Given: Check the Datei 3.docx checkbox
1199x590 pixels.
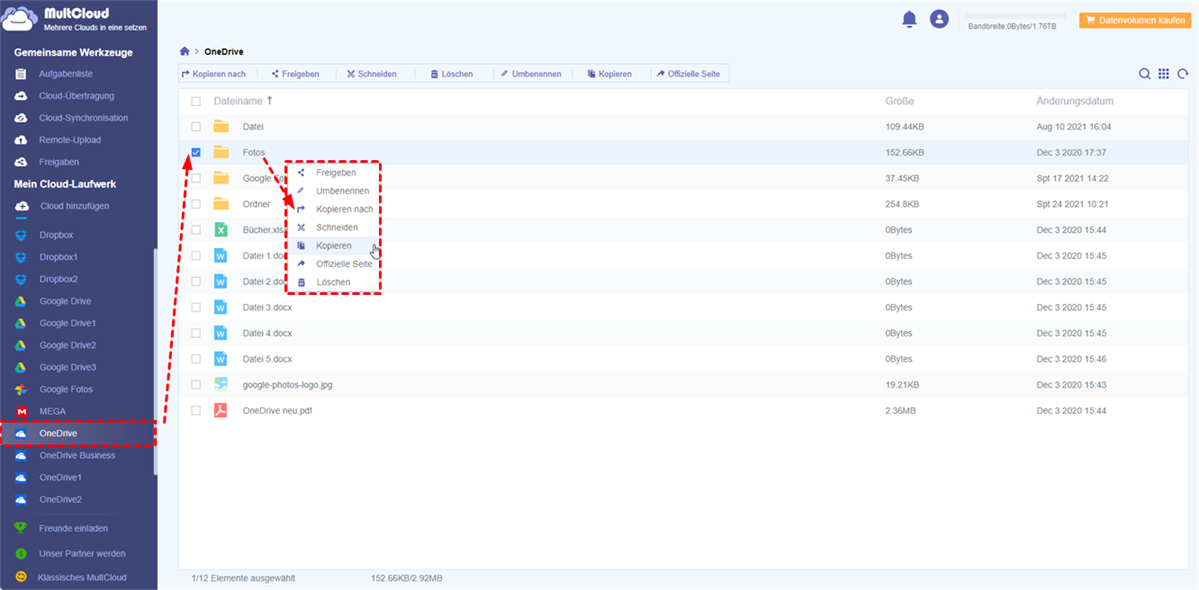Looking at the screenshot, I should (x=197, y=307).
